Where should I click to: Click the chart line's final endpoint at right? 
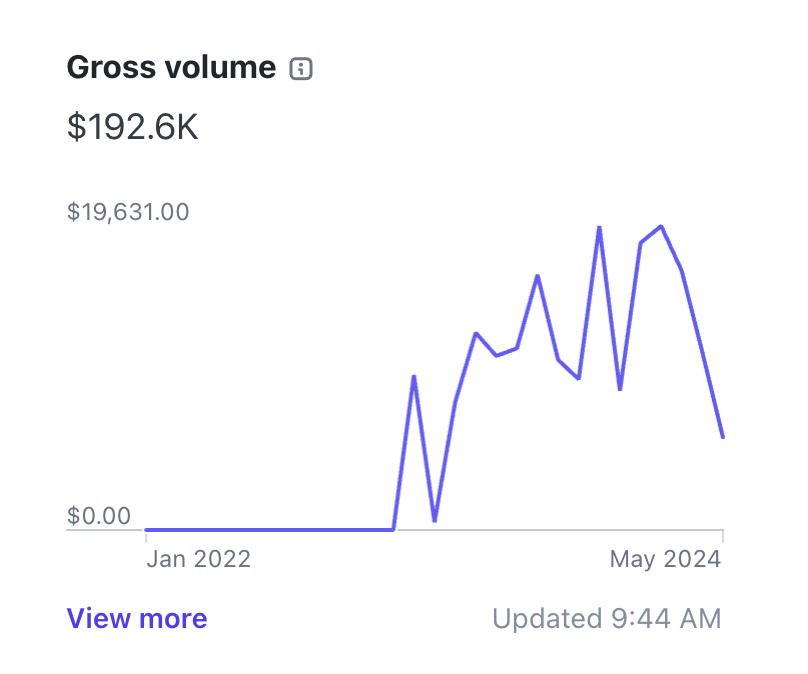722,437
